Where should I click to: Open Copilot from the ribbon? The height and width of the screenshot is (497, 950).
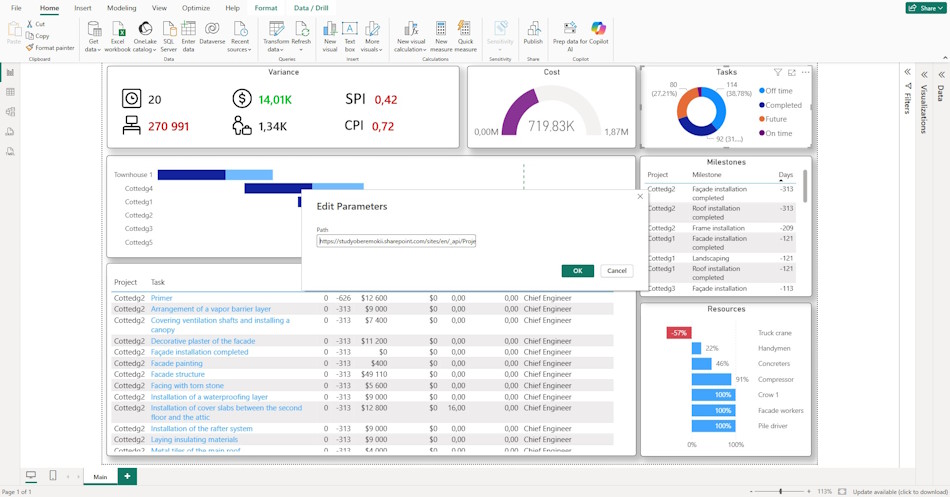(599, 33)
